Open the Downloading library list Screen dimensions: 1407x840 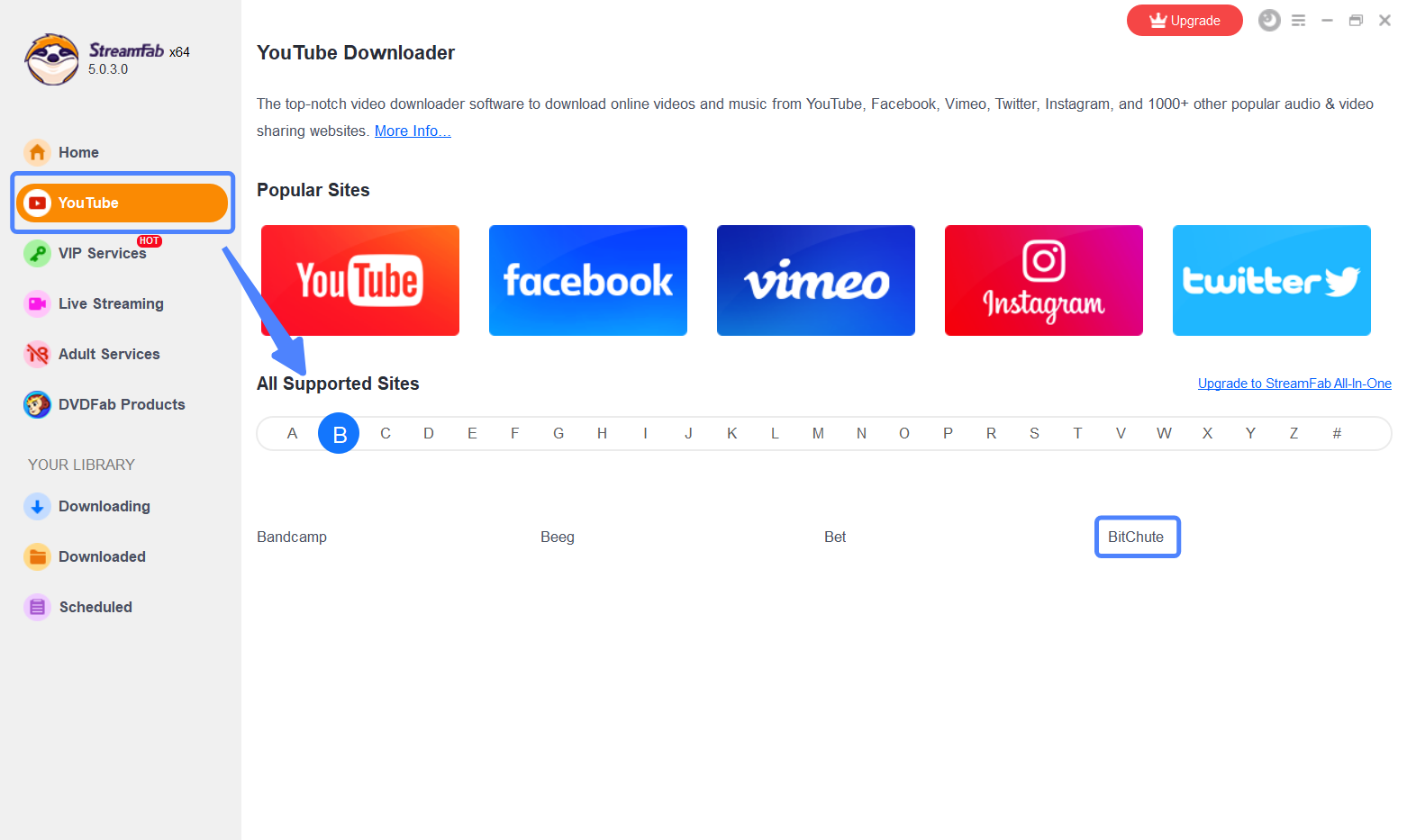[x=104, y=506]
